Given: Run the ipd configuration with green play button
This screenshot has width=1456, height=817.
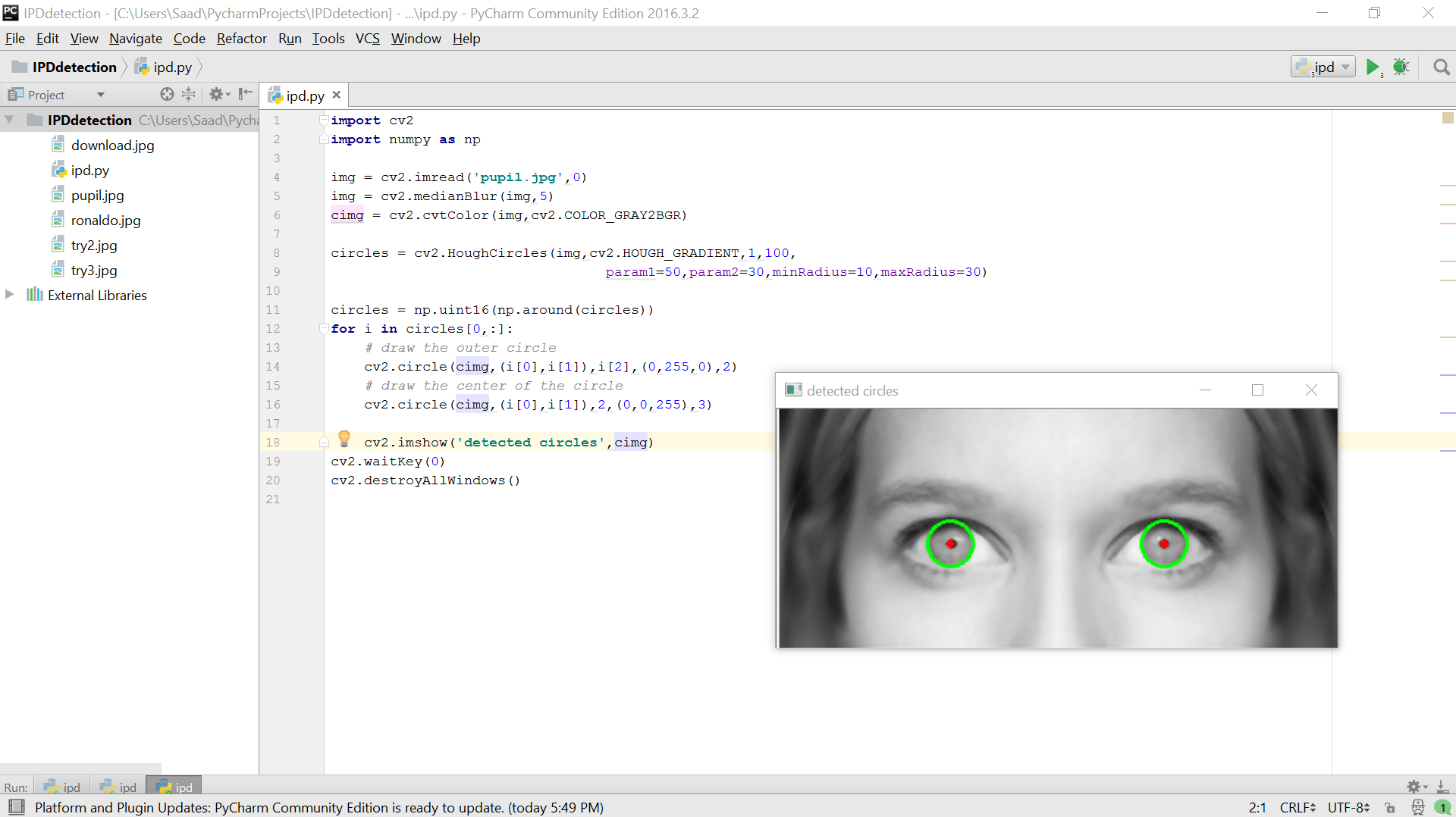Looking at the screenshot, I should tap(1372, 67).
